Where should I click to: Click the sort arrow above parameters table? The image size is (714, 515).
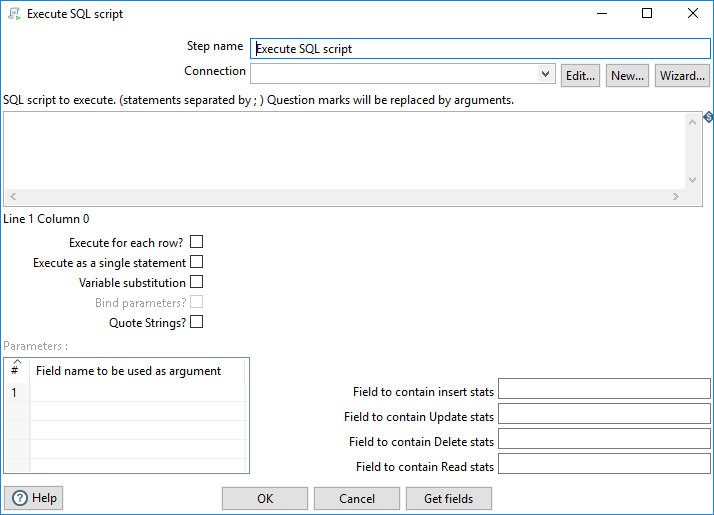[16, 362]
